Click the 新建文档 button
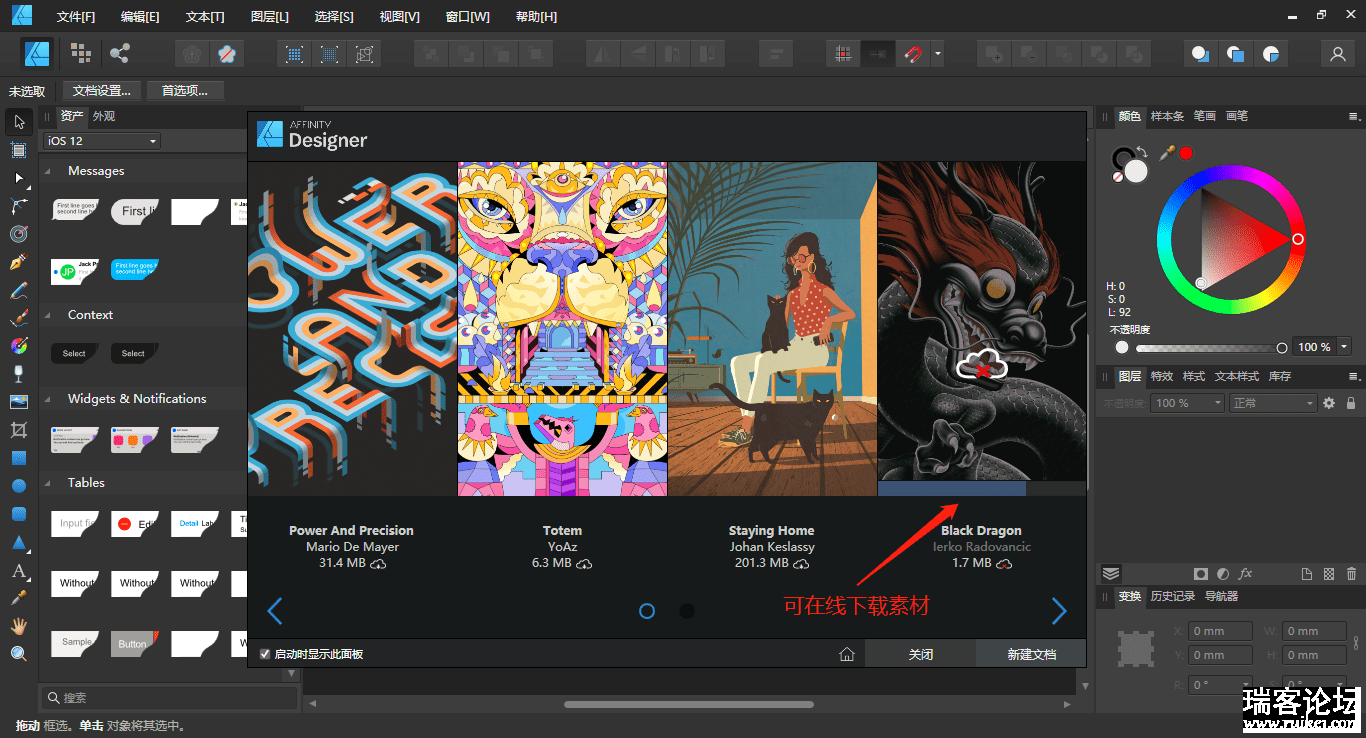 click(x=1031, y=654)
